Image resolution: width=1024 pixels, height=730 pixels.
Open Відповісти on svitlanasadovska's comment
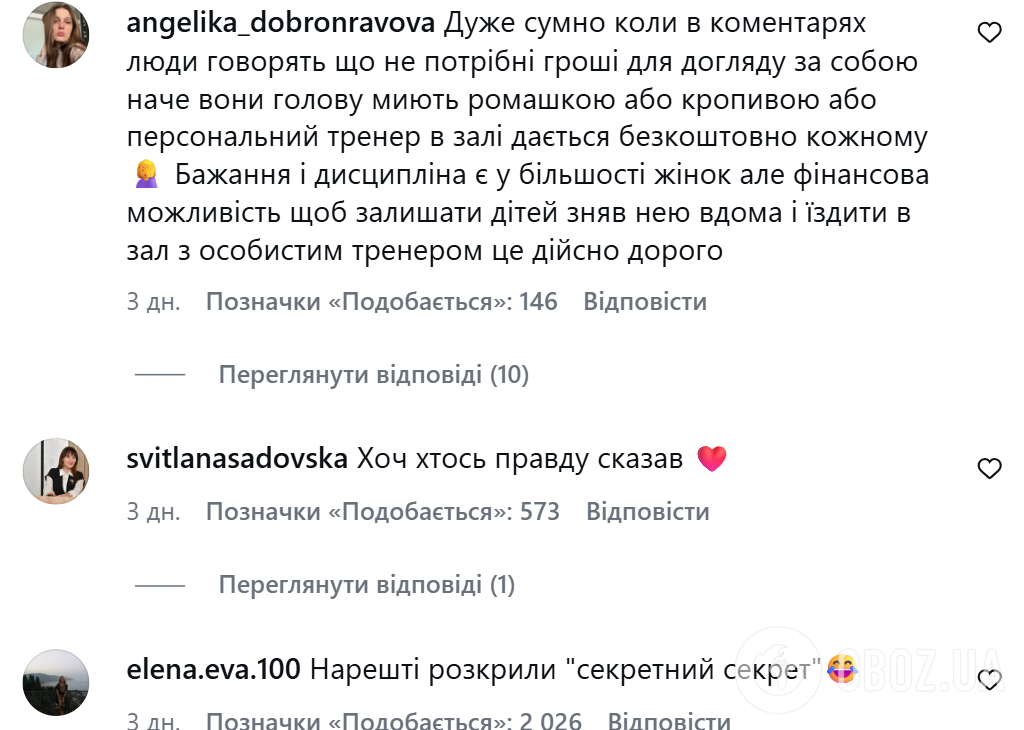coord(647,511)
